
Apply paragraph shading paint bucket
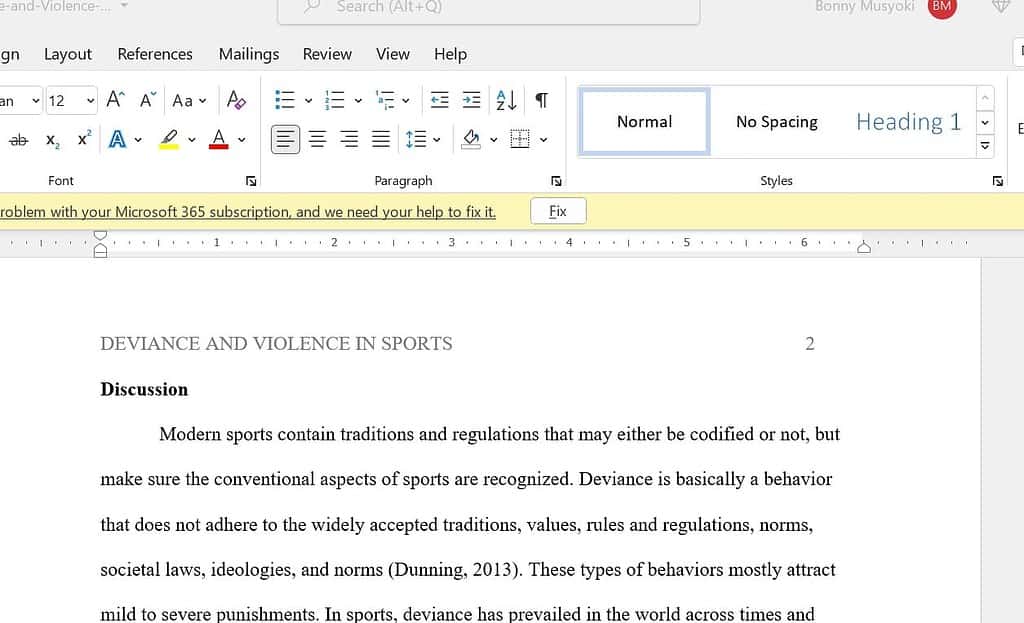(x=471, y=139)
